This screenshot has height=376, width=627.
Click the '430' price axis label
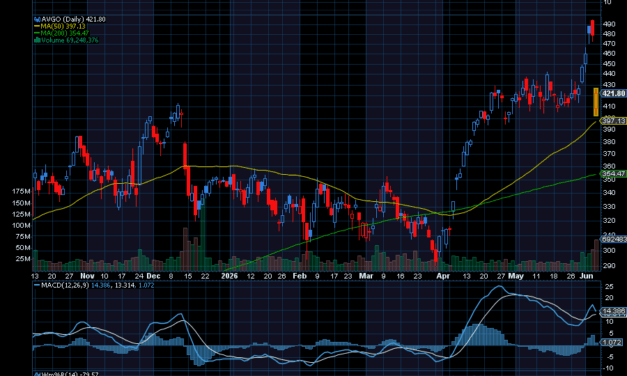(x=609, y=85)
